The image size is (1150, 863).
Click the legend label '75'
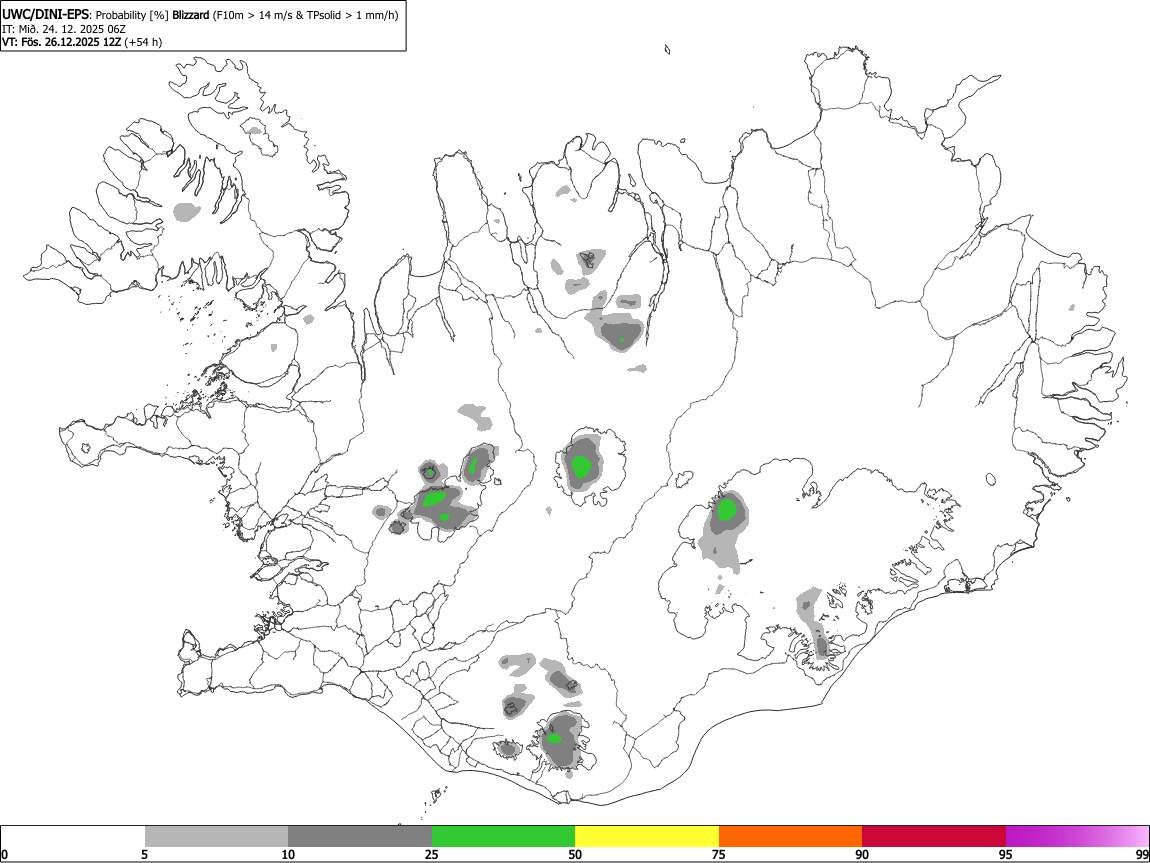pyautogui.click(x=719, y=854)
